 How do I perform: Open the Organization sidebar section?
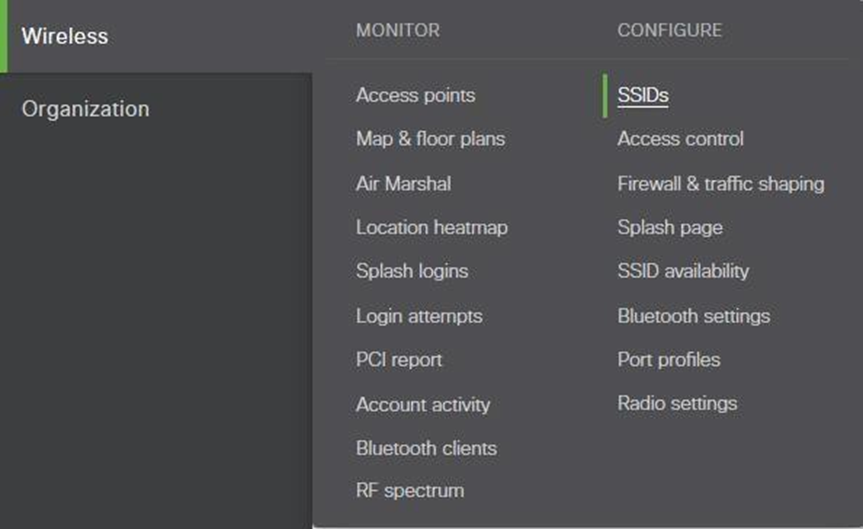coord(85,109)
